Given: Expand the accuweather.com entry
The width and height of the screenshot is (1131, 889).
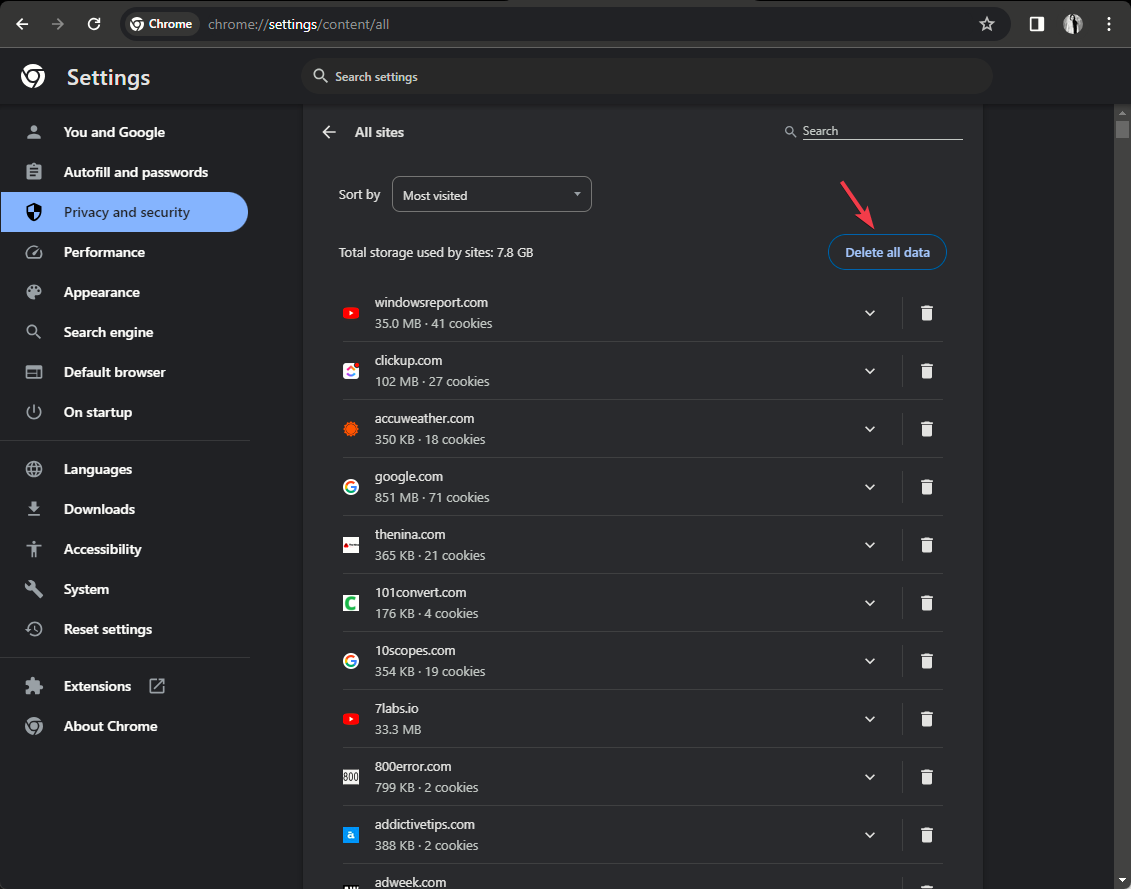Looking at the screenshot, I should 870,429.
